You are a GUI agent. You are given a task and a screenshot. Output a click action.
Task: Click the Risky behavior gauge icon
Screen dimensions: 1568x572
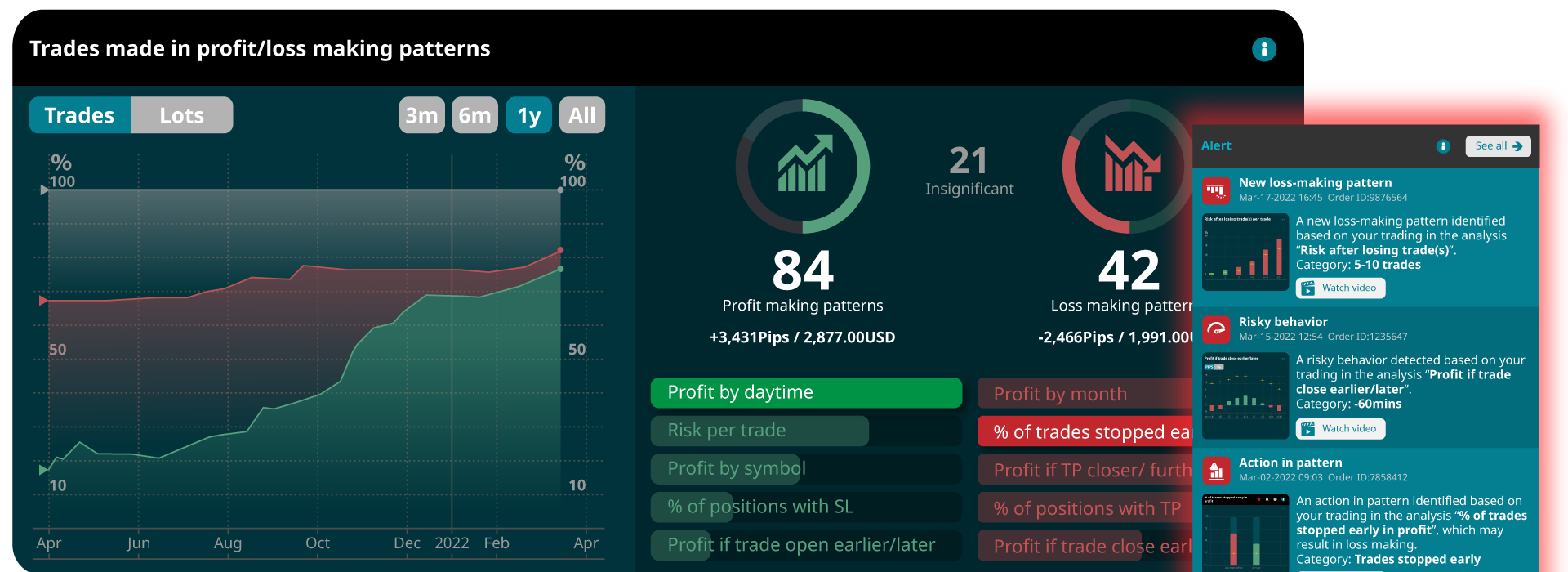[1216, 329]
